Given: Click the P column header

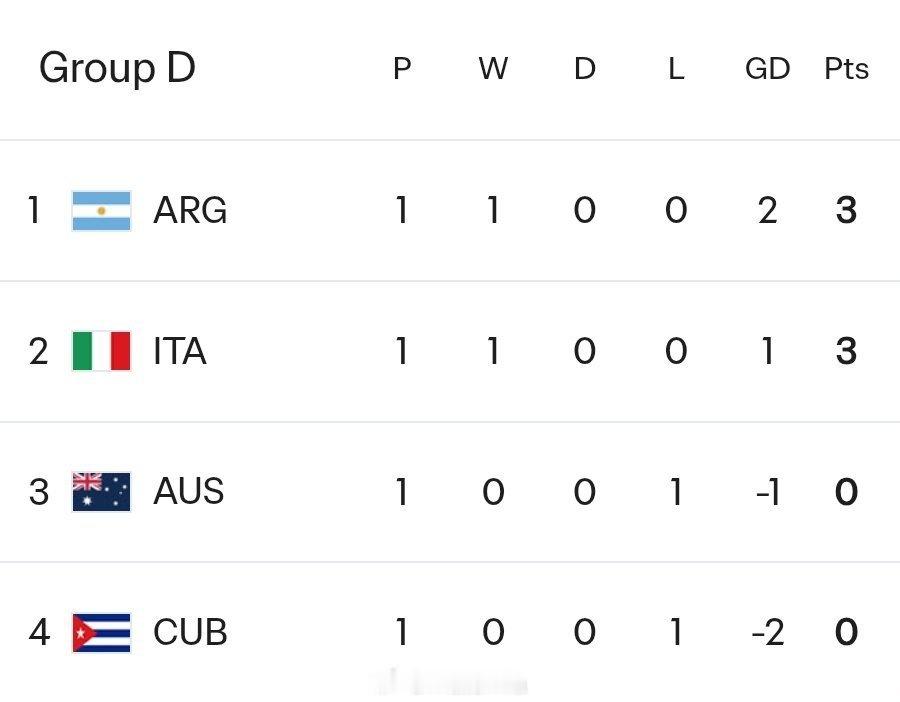Looking at the screenshot, I should [x=402, y=69].
